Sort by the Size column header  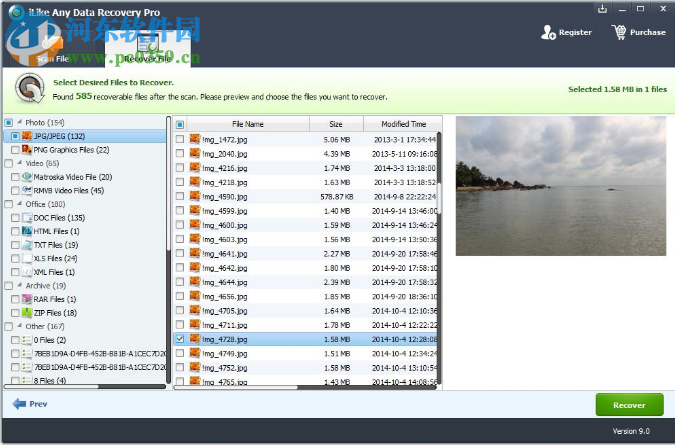pos(336,124)
